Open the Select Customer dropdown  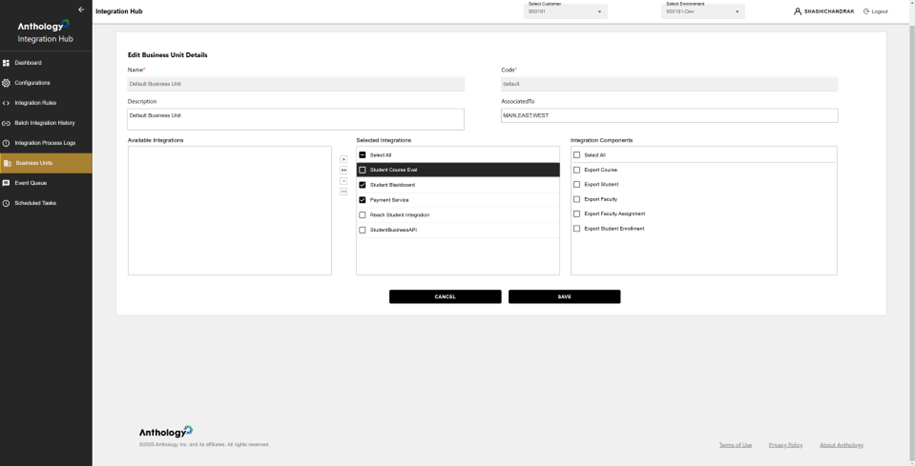[x=565, y=12]
